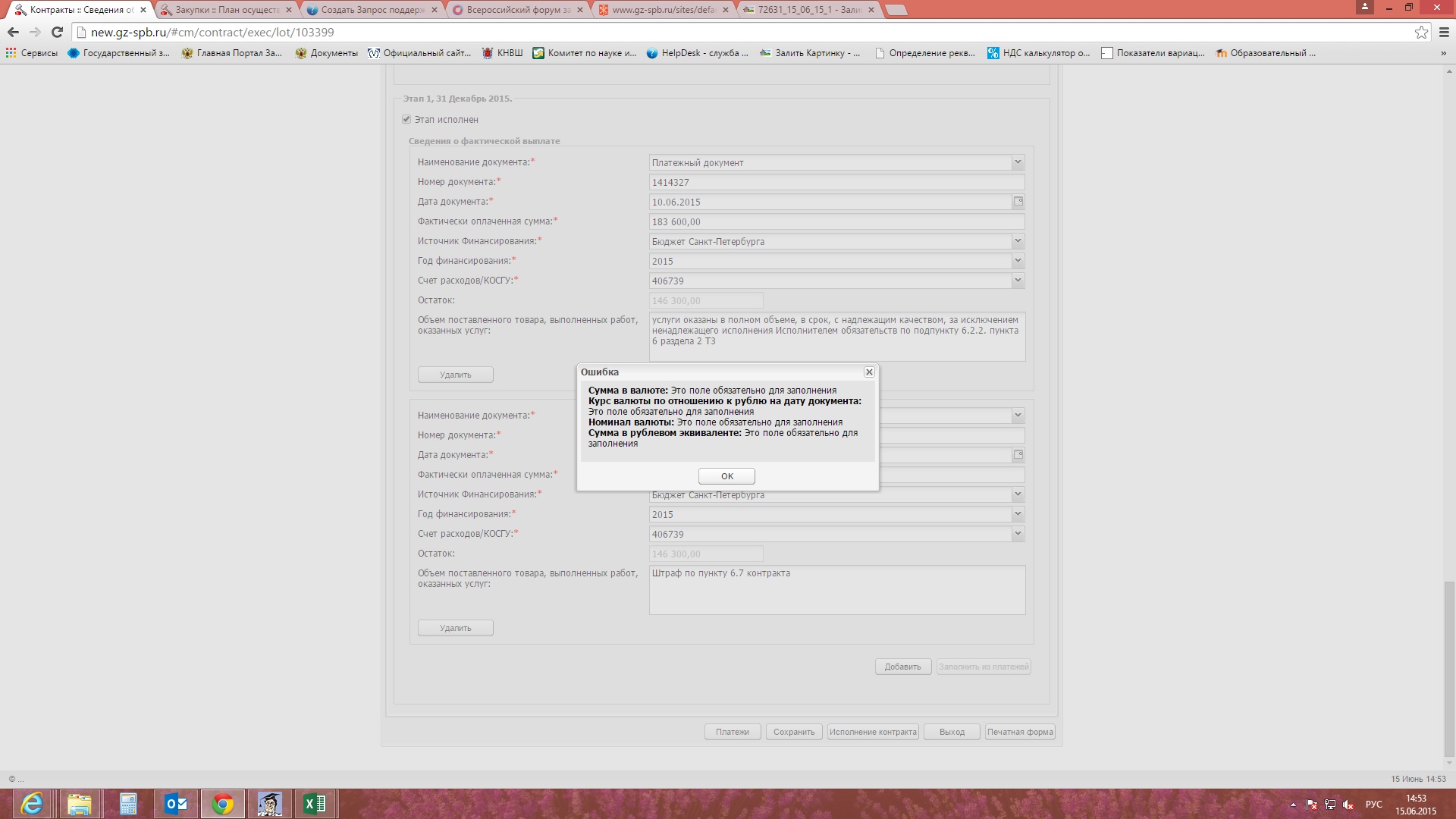Click the text area with Штраф по пункту 6.7
1456x819 pixels.
coord(837,590)
